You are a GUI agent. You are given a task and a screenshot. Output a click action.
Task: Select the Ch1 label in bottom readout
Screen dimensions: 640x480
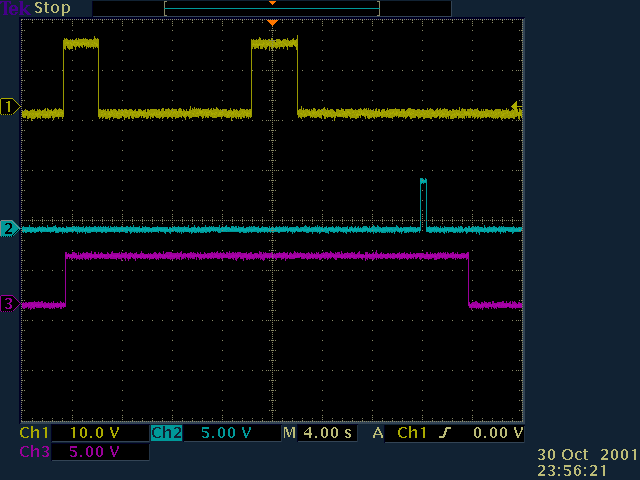[34, 433]
